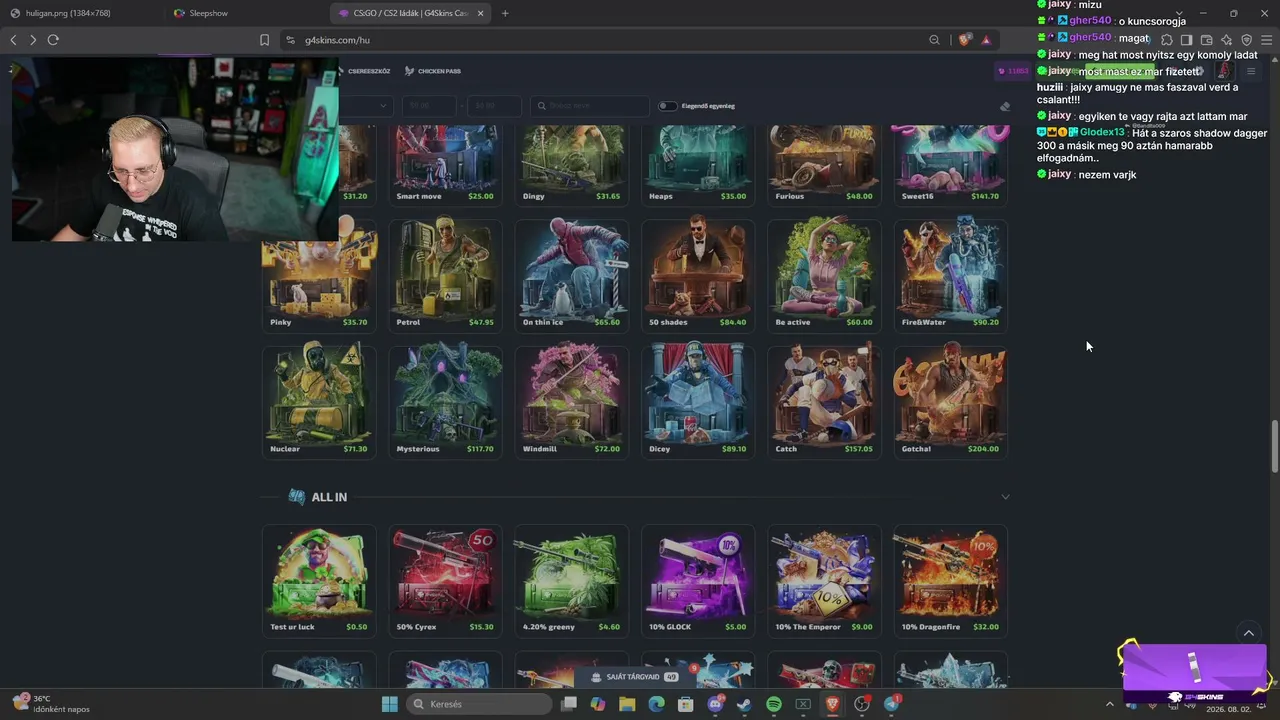Open the Mysterious case

(445, 401)
